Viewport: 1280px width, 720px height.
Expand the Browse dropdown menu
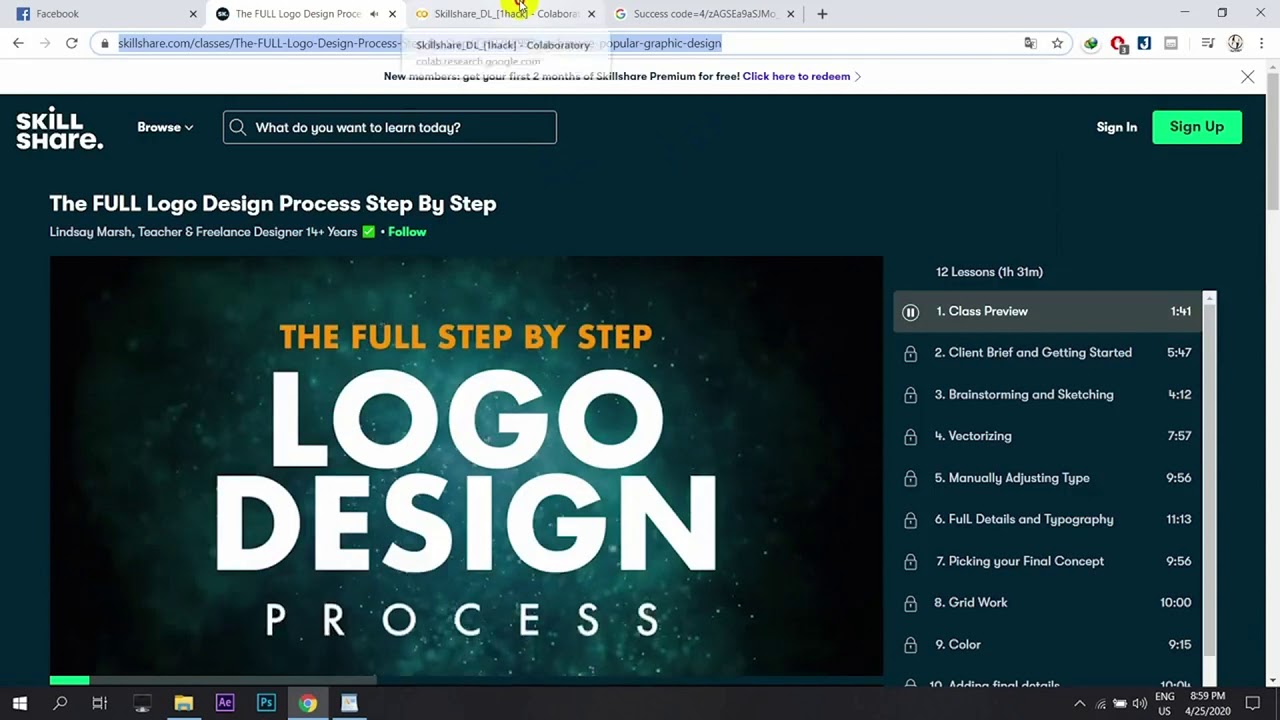pyautogui.click(x=165, y=127)
